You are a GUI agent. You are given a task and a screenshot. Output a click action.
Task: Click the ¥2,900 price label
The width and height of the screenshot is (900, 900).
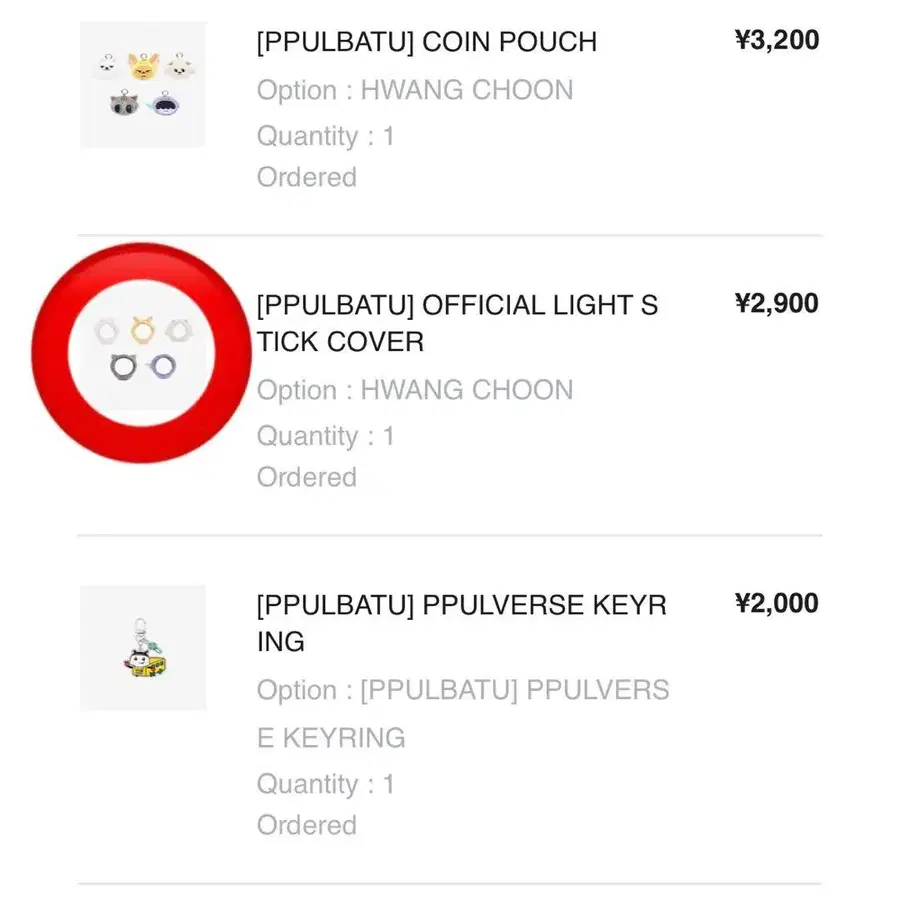pos(779,303)
